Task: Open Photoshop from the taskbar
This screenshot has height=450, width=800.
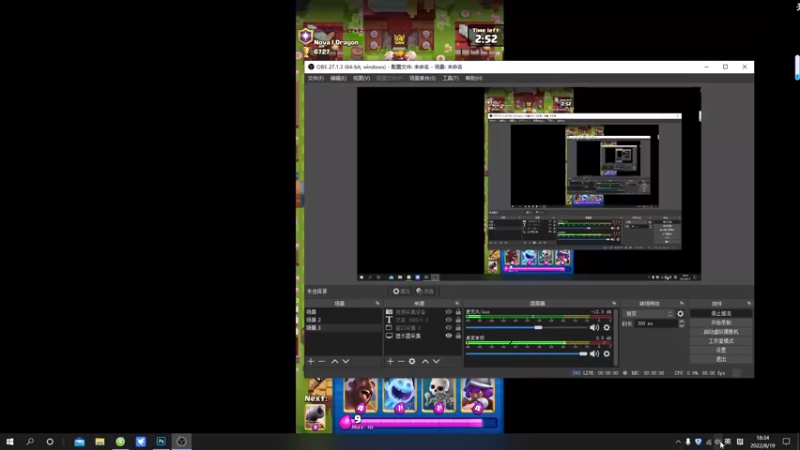Action: pos(161,442)
